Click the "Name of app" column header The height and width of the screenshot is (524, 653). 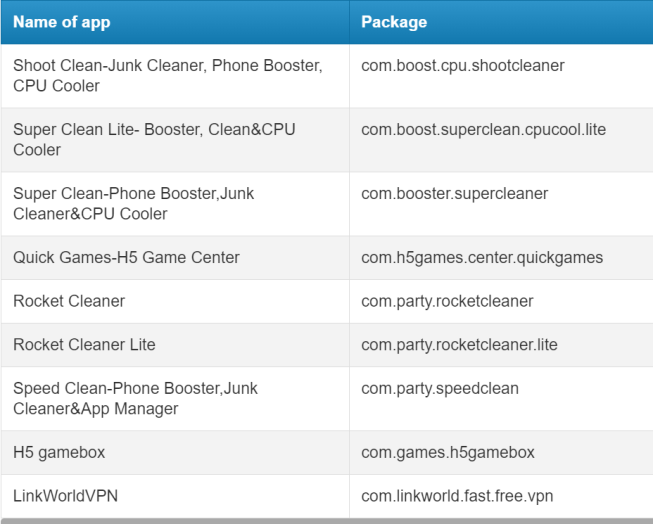click(63, 22)
